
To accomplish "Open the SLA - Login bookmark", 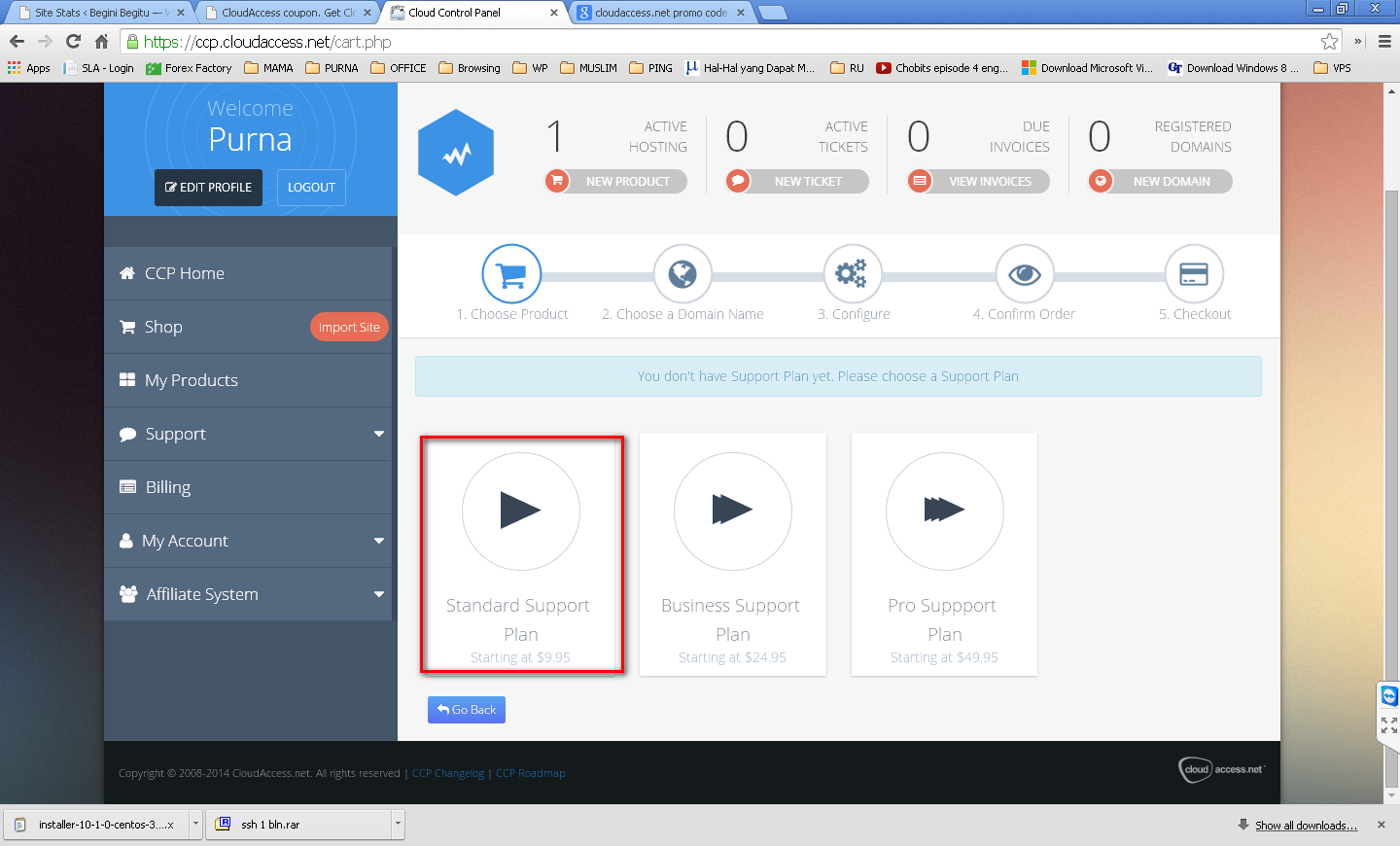I will (x=98, y=68).
